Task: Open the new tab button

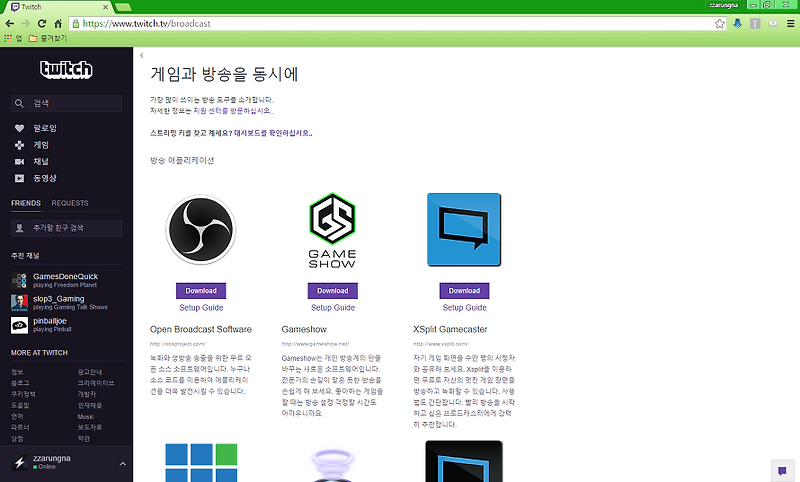Action: 123,7
